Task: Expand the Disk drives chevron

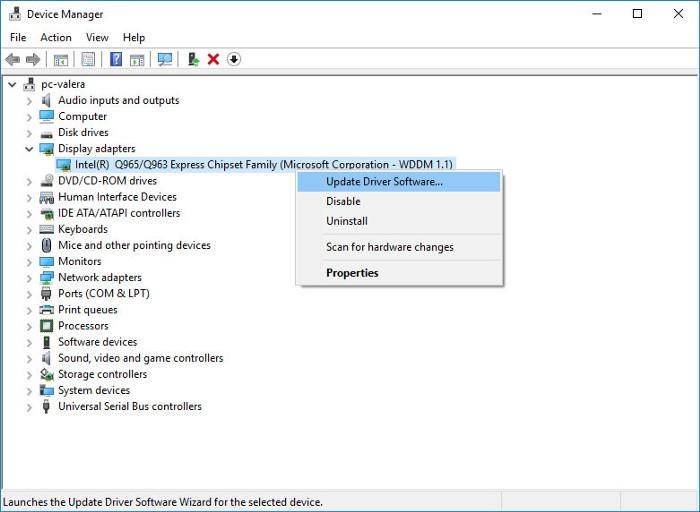Action: tap(29, 133)
